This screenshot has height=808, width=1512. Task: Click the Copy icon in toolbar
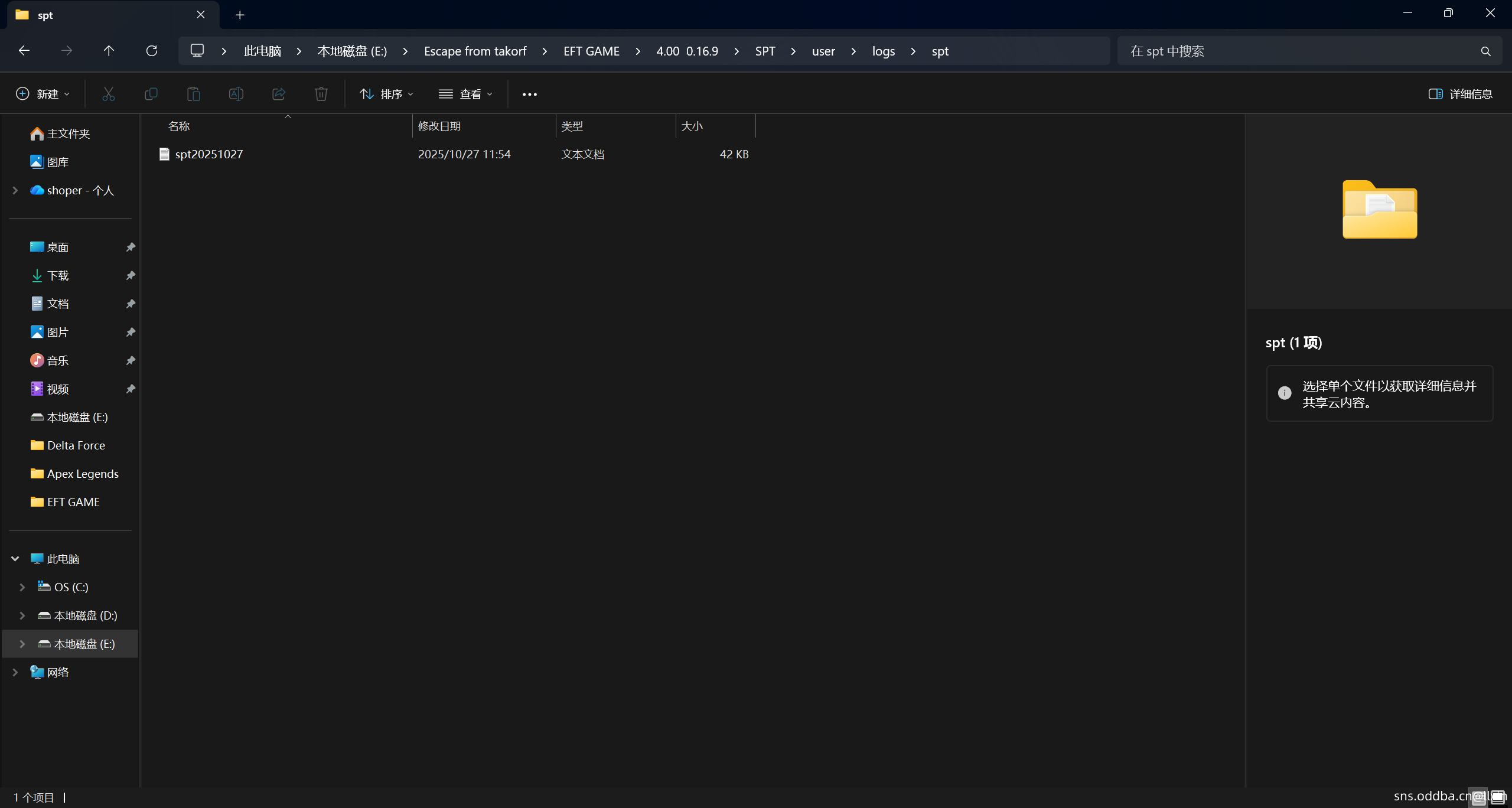tap(151, 94)
